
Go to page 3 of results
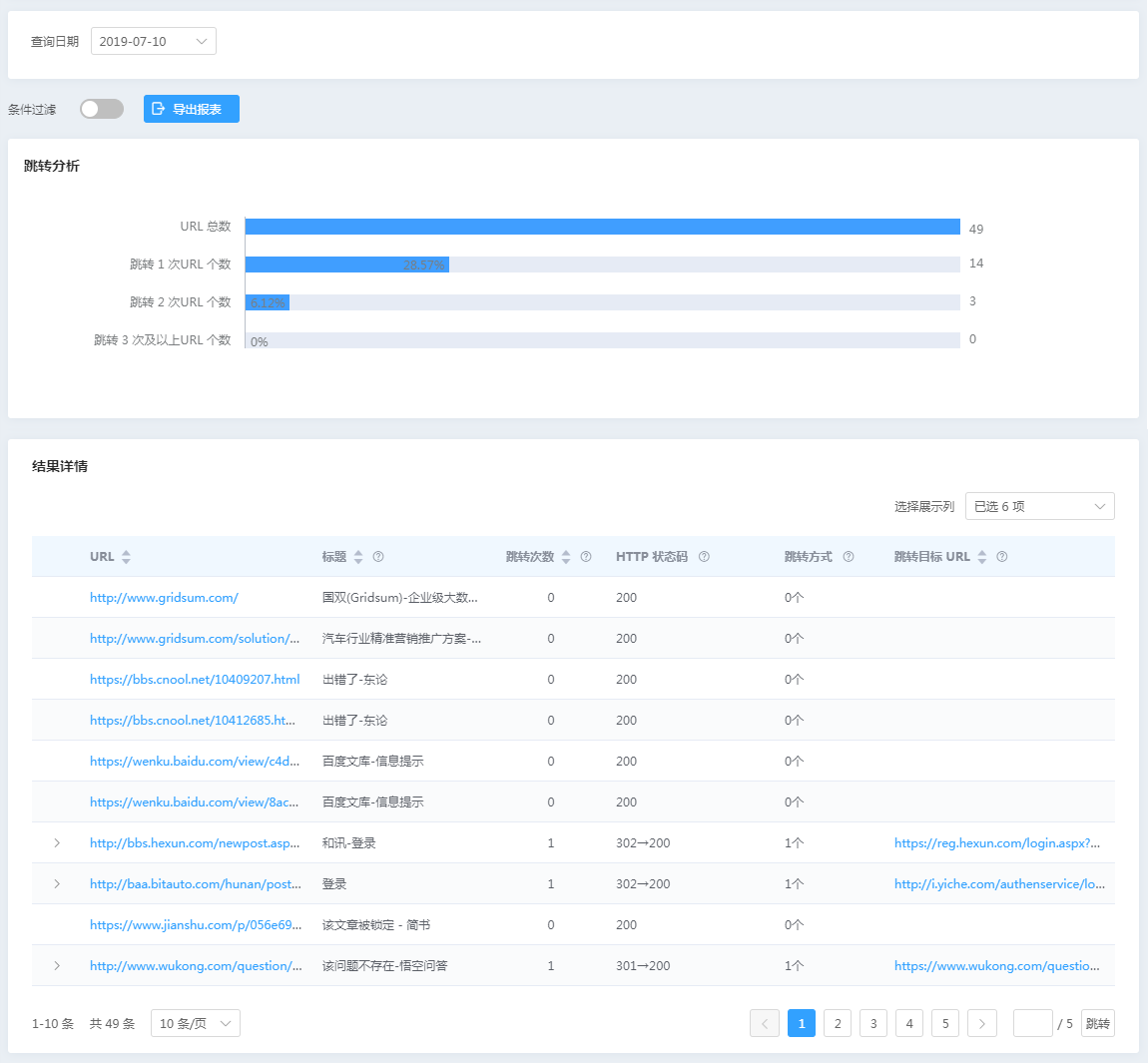[873, 1023]
